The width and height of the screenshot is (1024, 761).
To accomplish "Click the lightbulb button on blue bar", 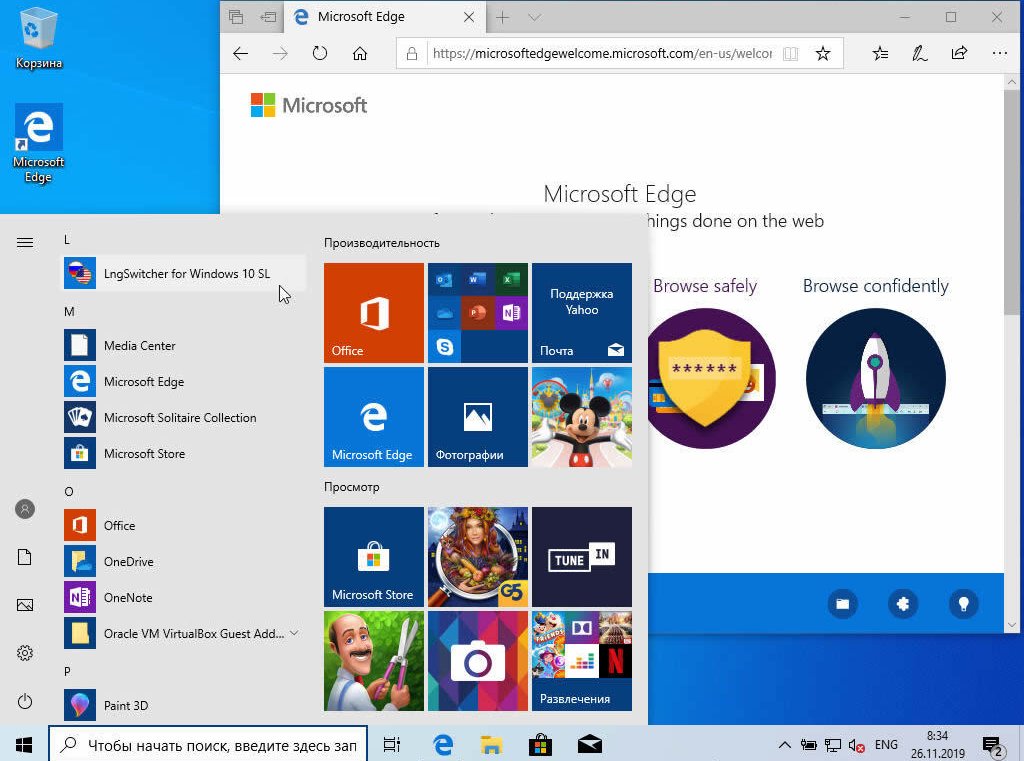I will click(x=963, y=604).
